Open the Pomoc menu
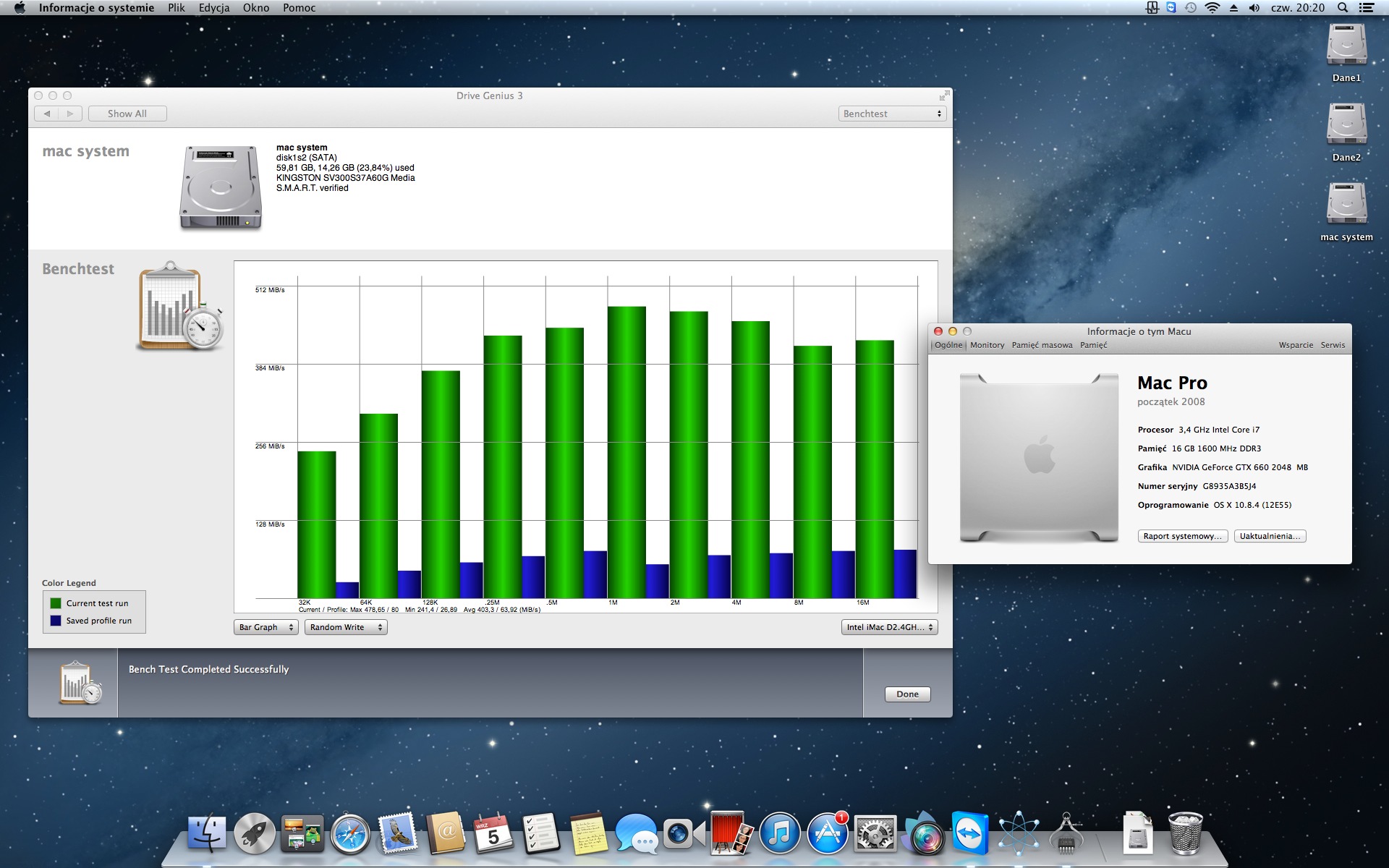 [x=300, y=8]
